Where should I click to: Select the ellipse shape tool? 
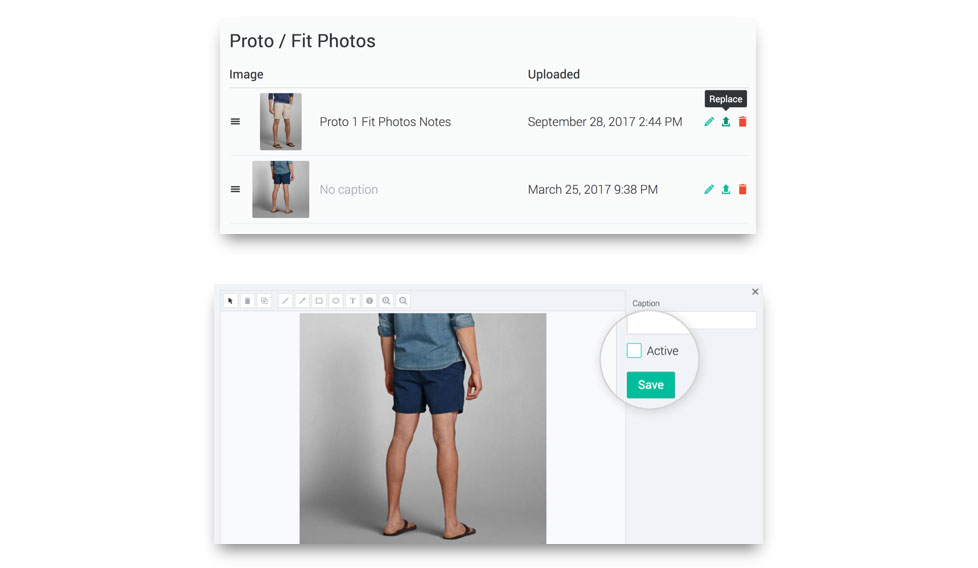pos(336,301)
